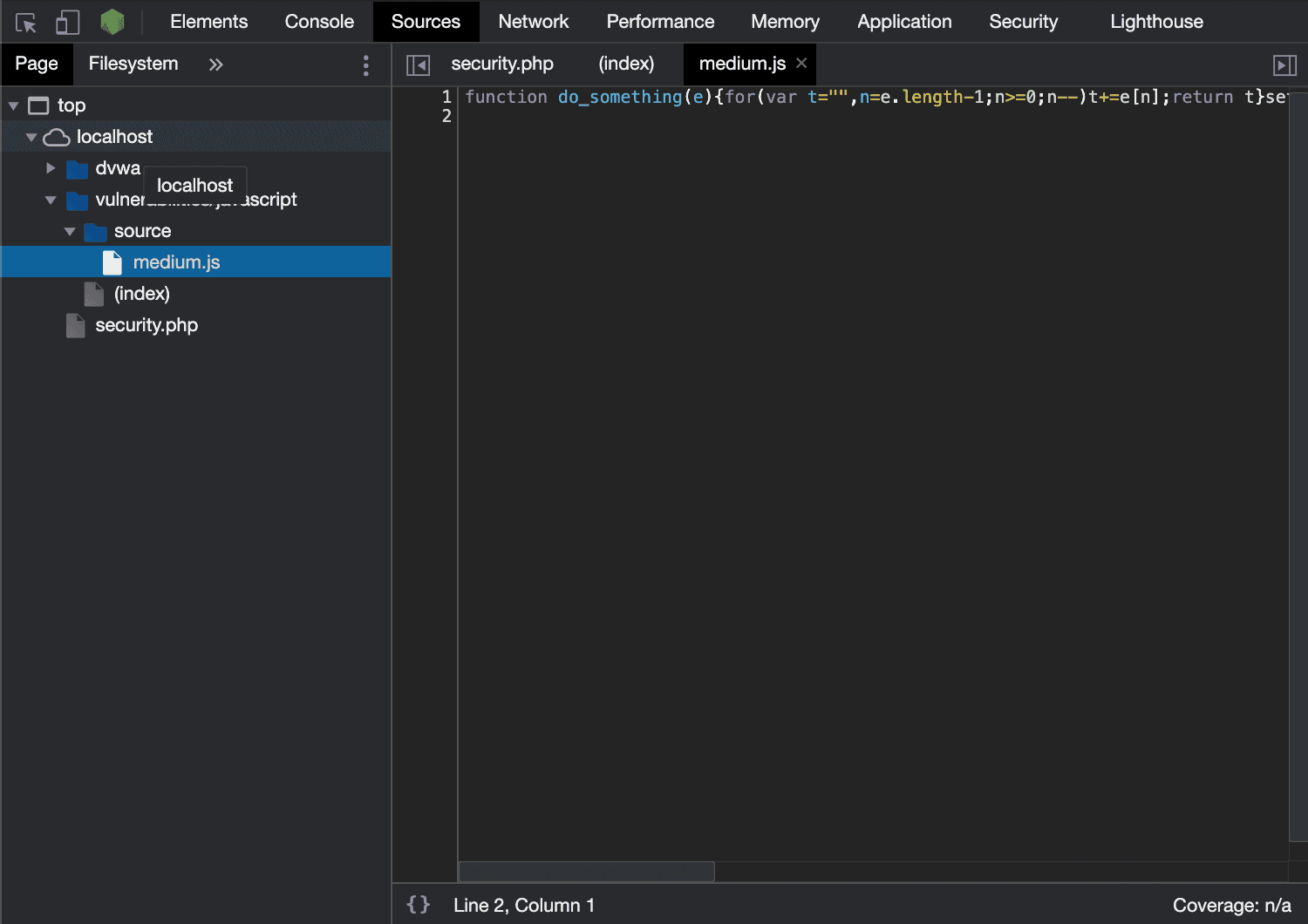Collapse the localhost tree node
Screen dimensions: 1308x924
pos(31,136)
